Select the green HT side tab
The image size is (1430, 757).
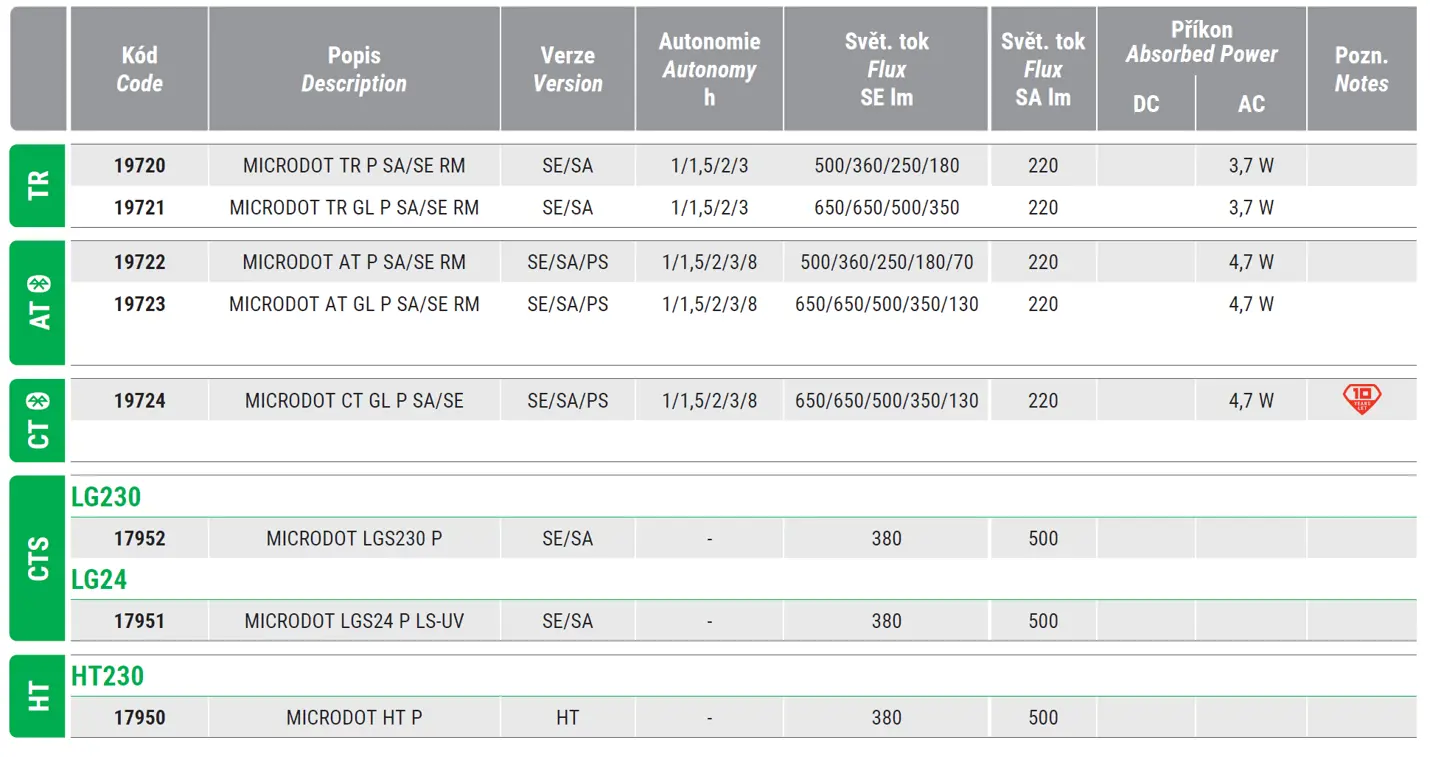coord(38,696)
